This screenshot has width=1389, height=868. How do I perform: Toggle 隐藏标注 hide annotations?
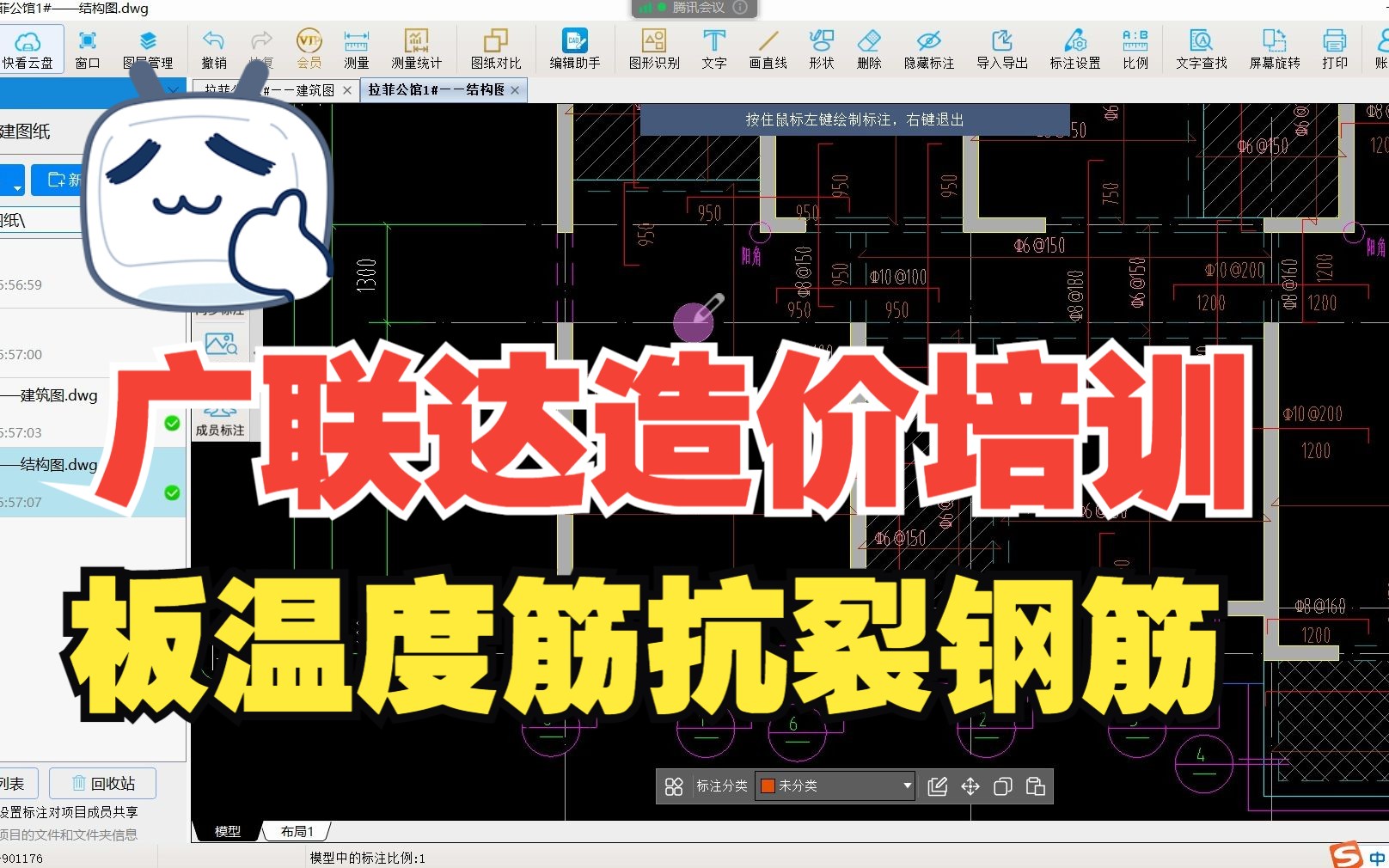929,49
